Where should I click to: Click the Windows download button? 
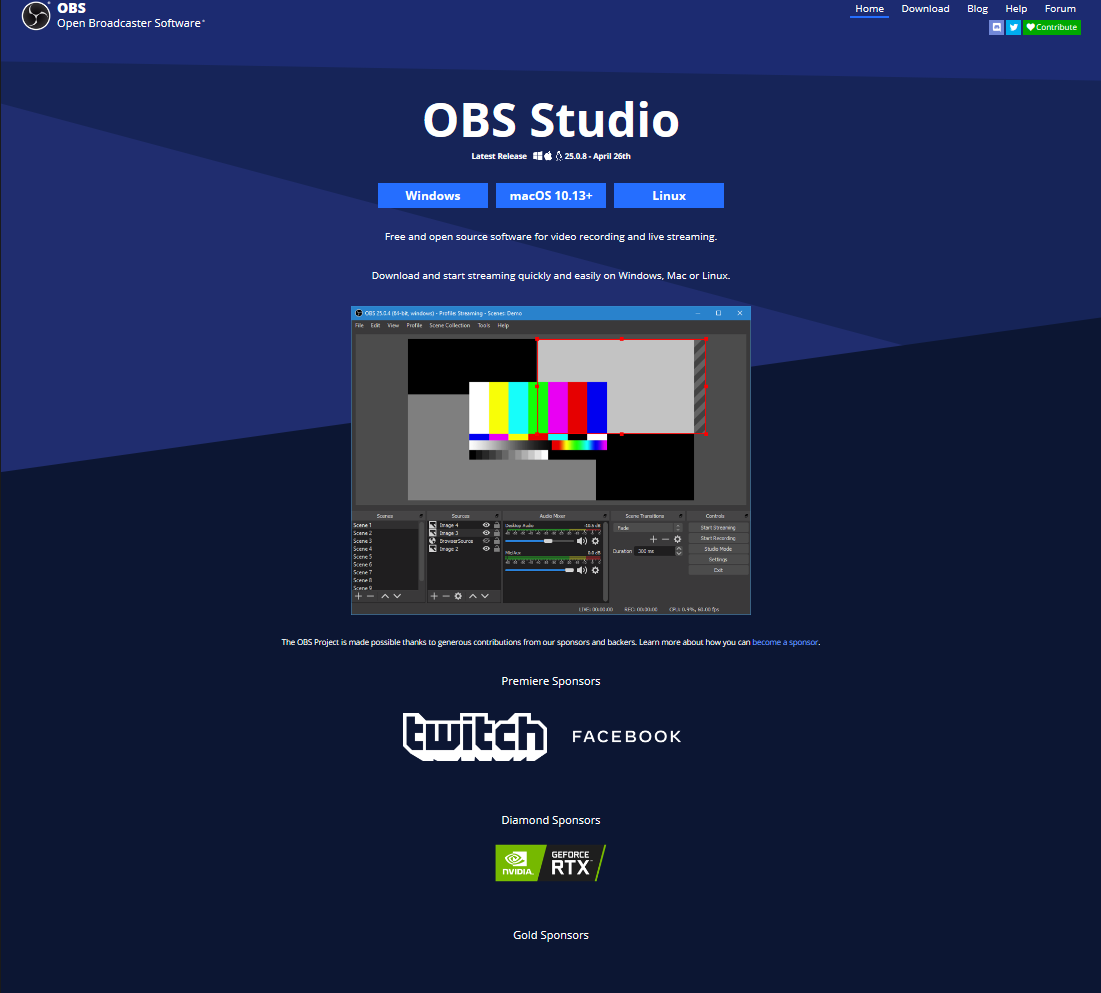point(433,196)
